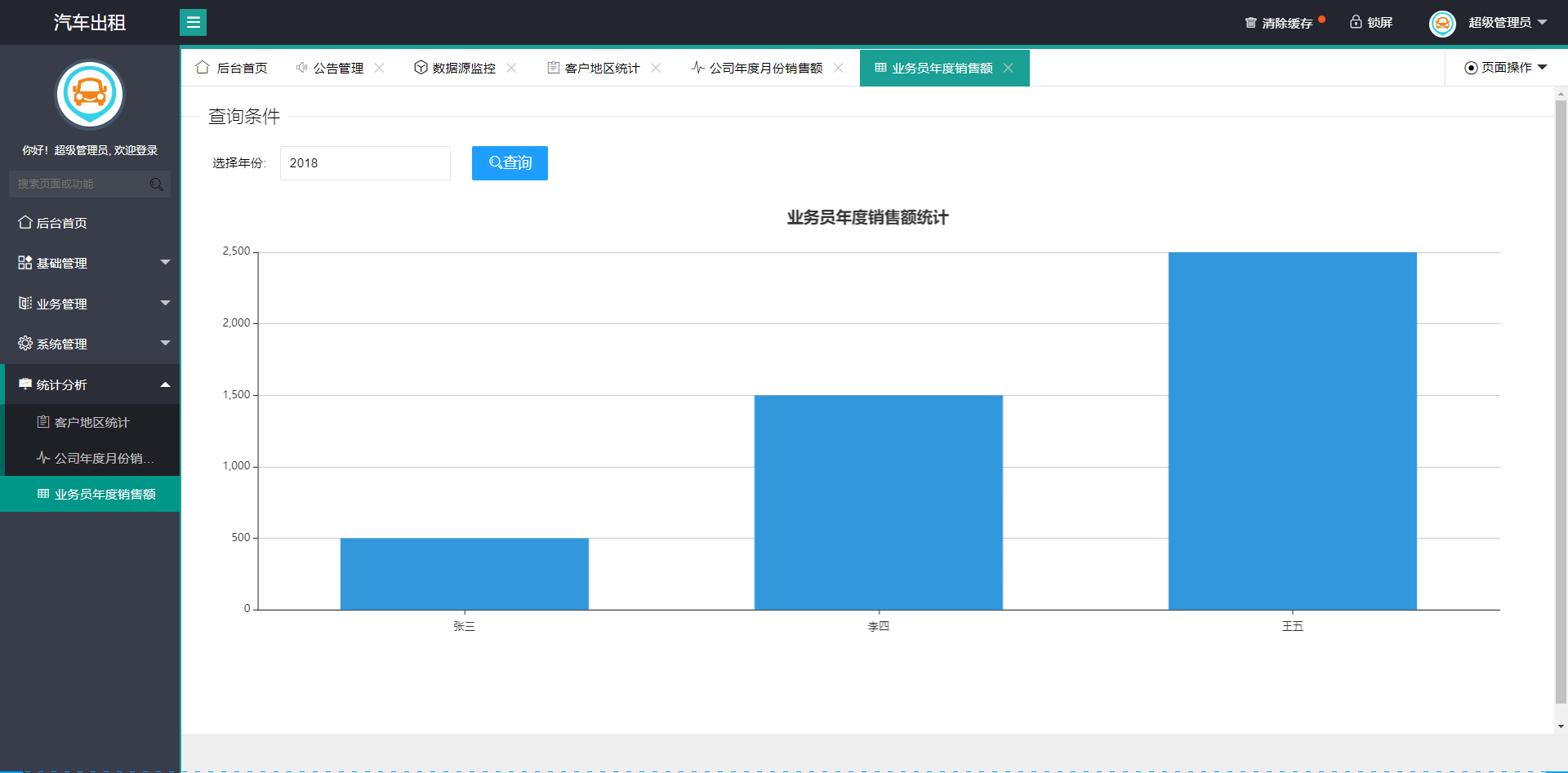Click the user avatar in the top bar
The image size is (1568, 773).
point(1442,23)
